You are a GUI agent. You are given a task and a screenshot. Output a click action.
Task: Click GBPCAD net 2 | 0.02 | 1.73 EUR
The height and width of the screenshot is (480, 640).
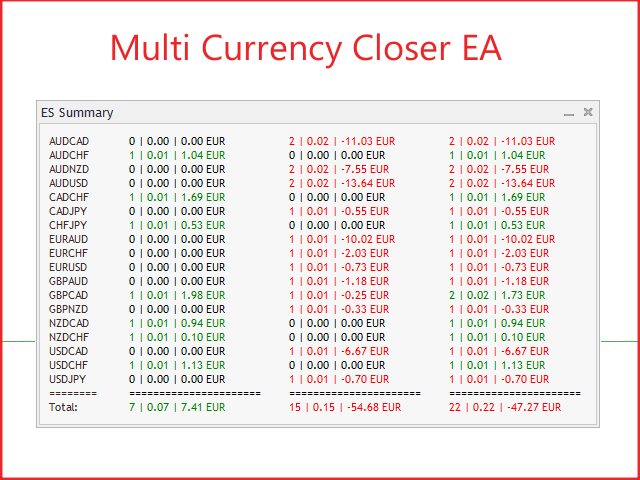coord(497,295)
